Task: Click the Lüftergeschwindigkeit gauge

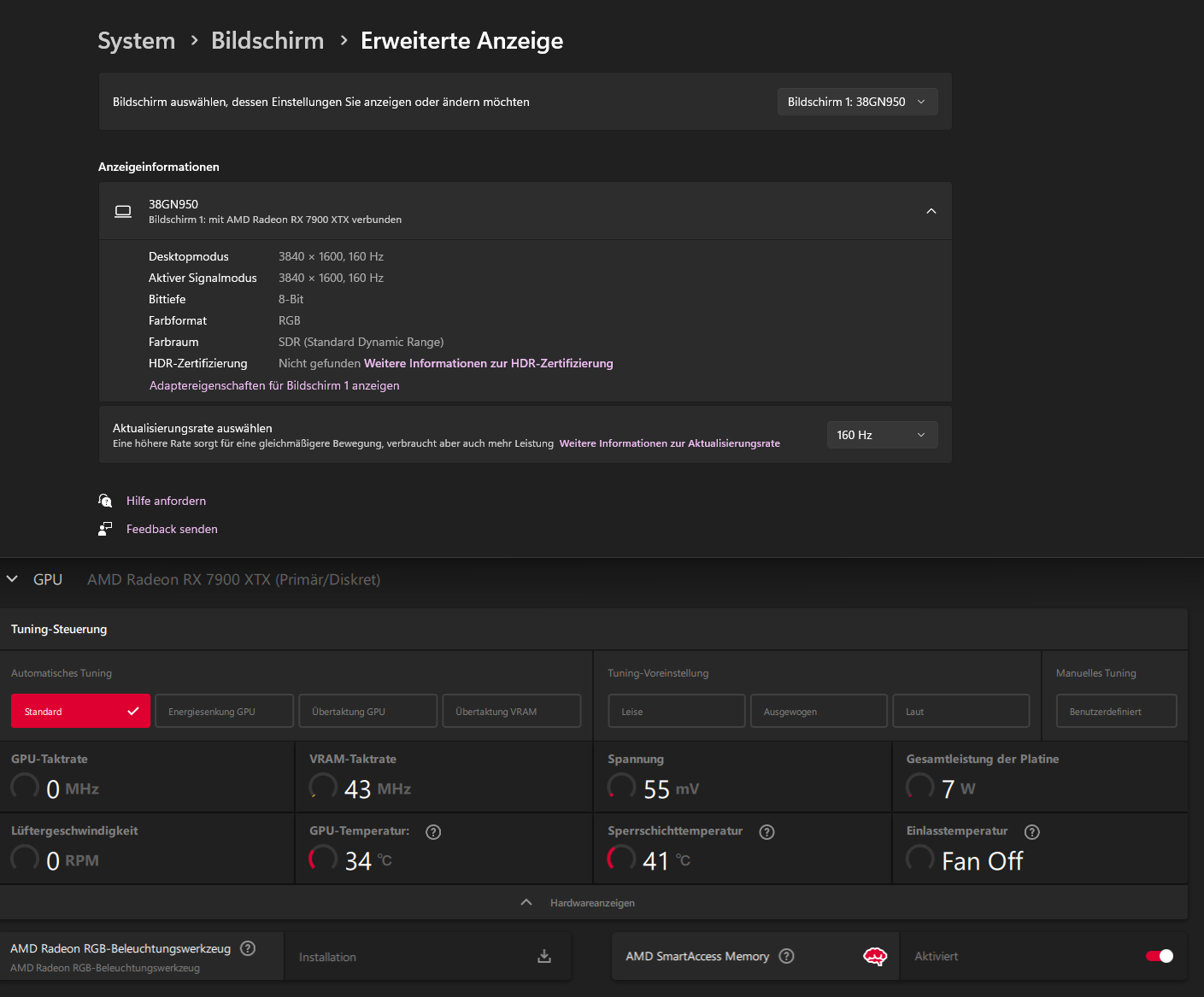Action: [x=25, y=859]
